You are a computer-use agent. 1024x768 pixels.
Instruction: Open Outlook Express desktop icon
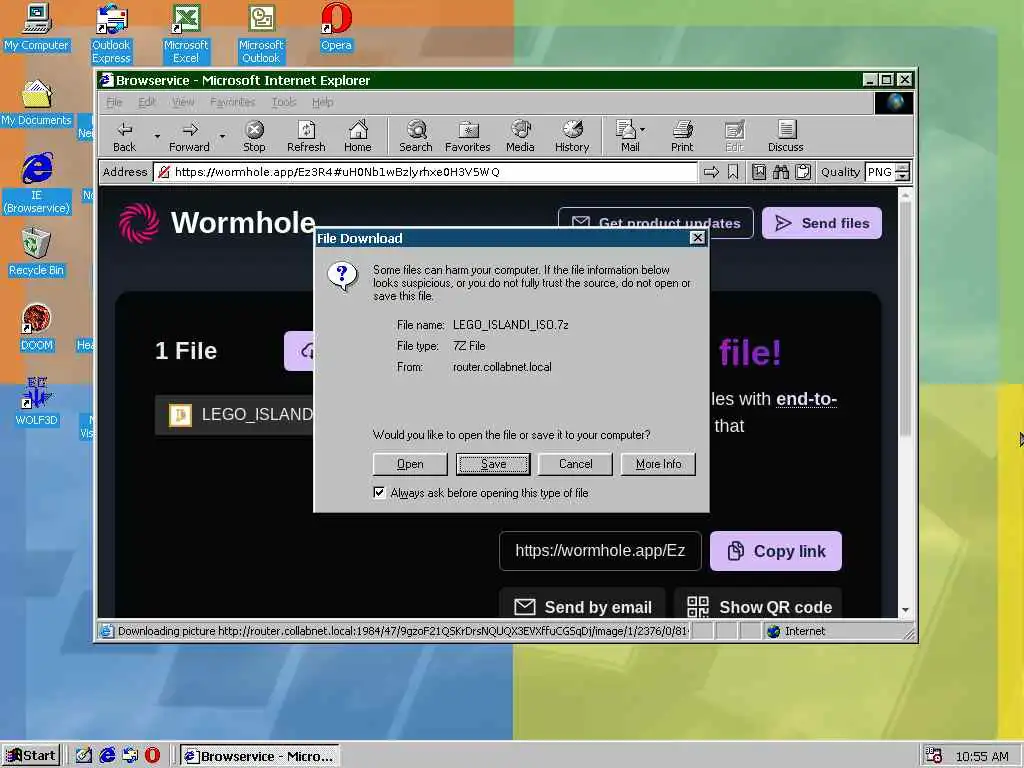(x=111, y=33)
